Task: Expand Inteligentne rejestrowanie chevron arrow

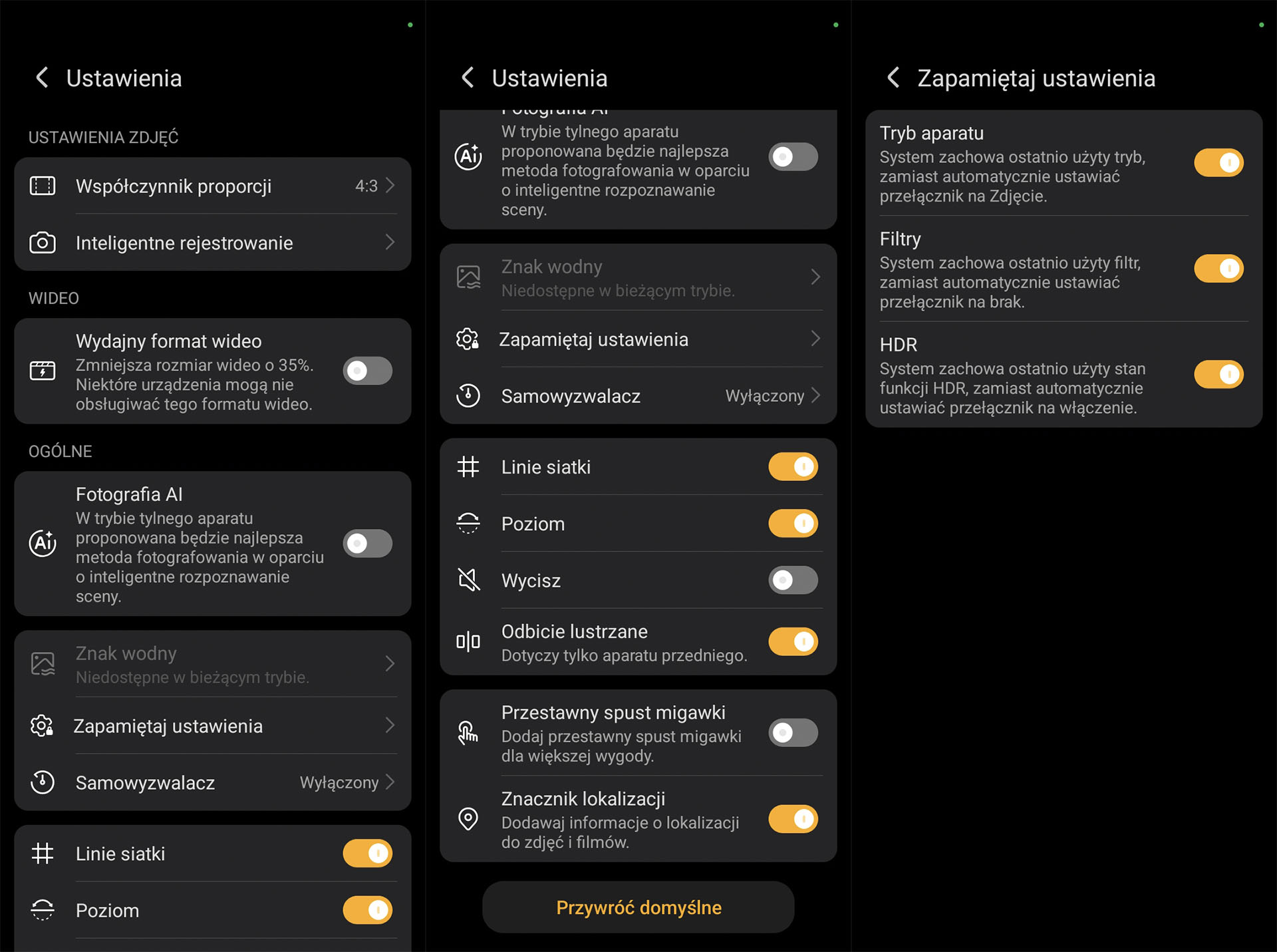Action: point(390,243)
